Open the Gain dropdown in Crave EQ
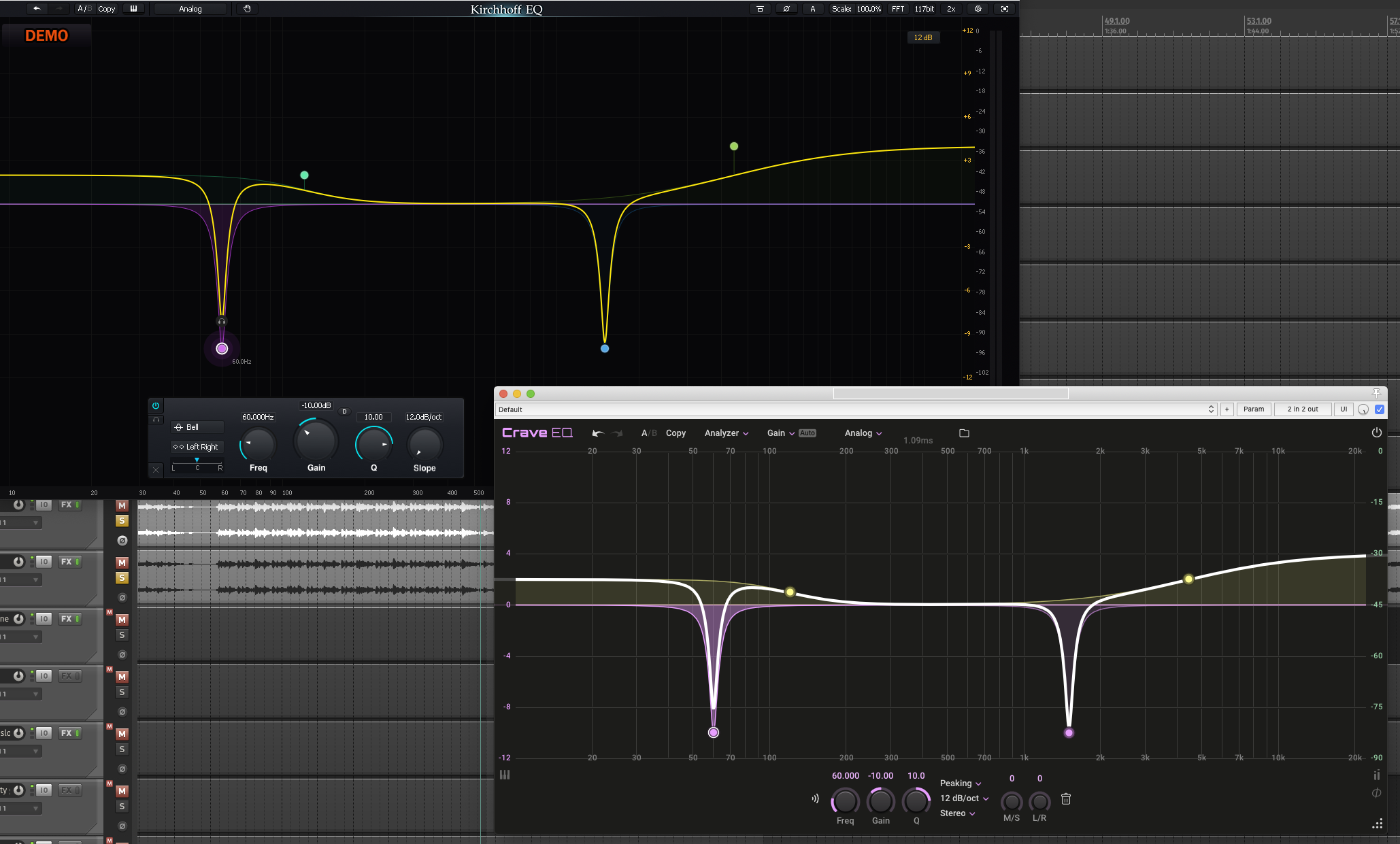This screenshot has height=844, width=1400. click(x=781, y=433)
